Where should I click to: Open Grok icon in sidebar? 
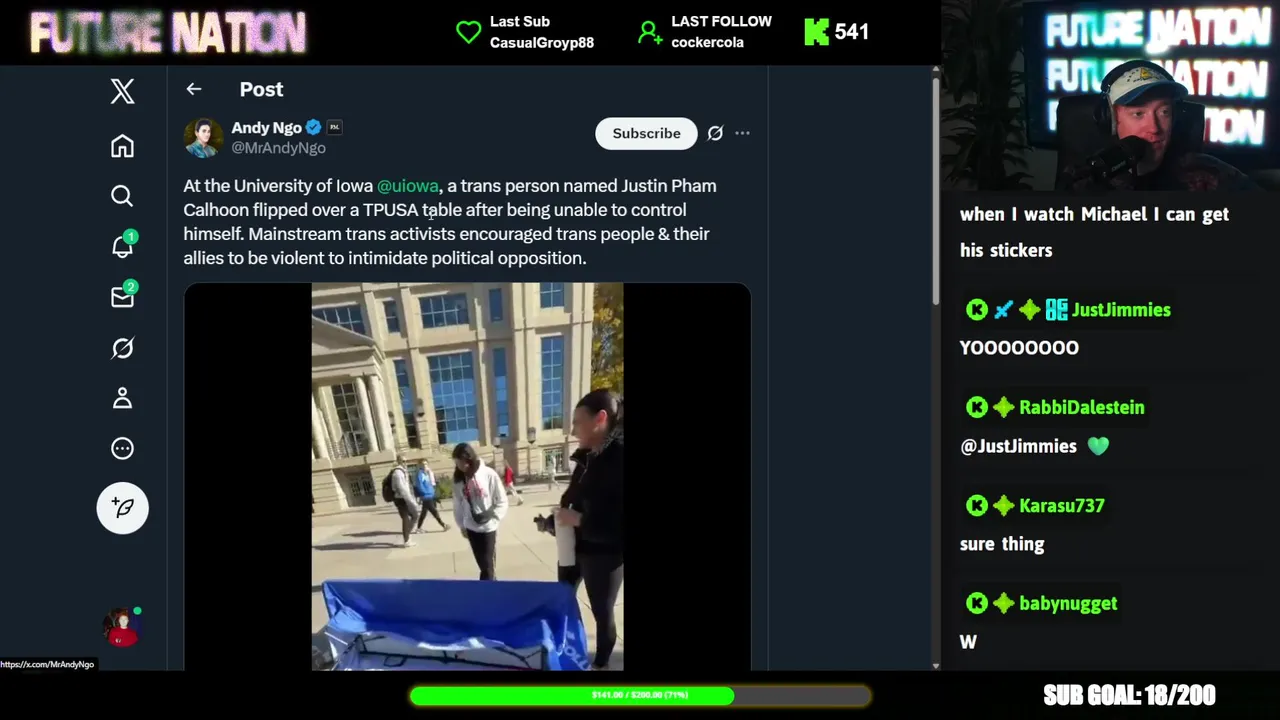click(x=122, y=348)
